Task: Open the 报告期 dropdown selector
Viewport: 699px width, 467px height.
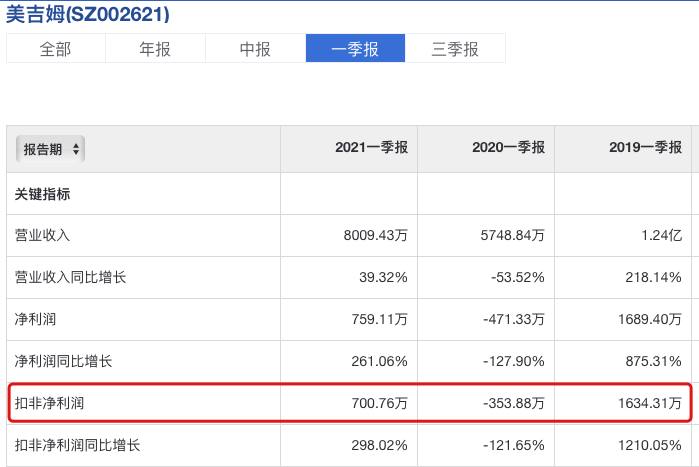Action: point(50,149)
